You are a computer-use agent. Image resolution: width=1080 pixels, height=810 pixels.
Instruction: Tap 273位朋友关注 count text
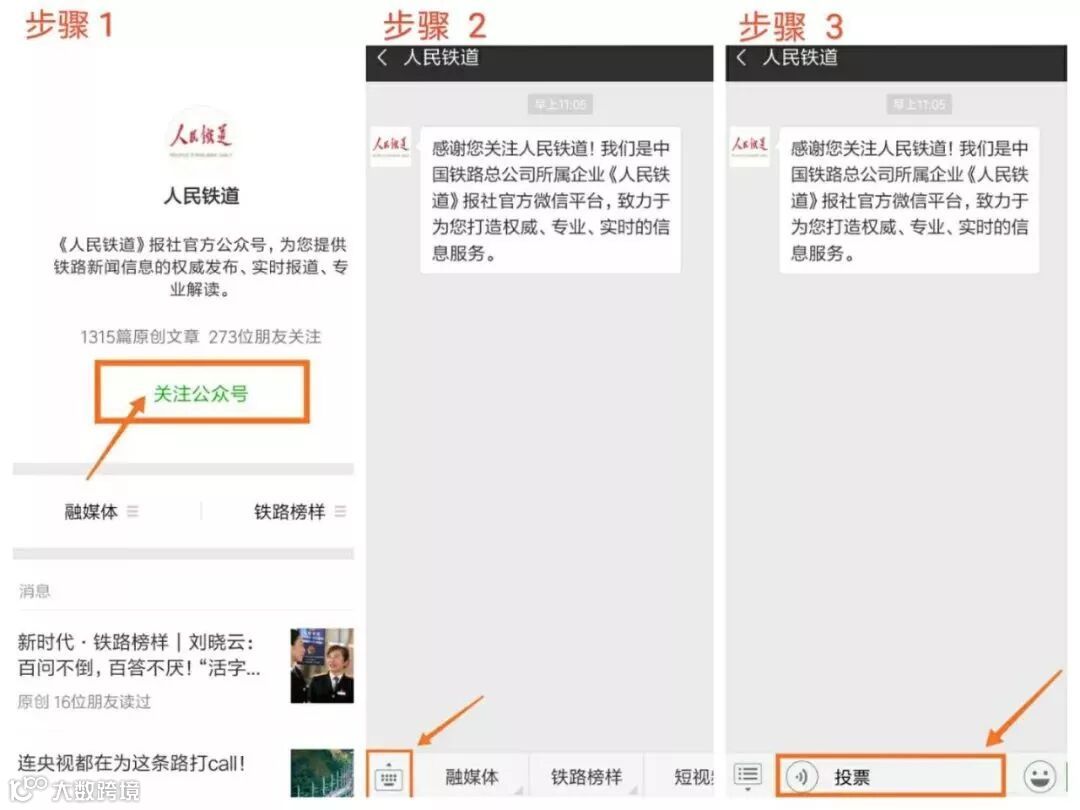265,337
